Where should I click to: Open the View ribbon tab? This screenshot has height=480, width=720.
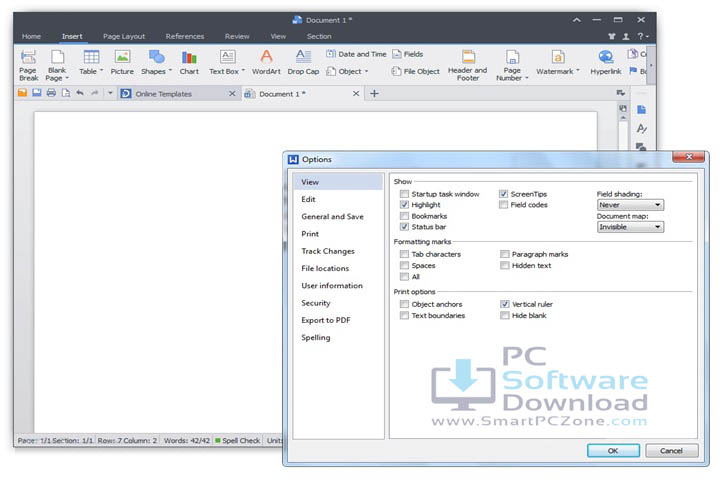tap(278, 36)
